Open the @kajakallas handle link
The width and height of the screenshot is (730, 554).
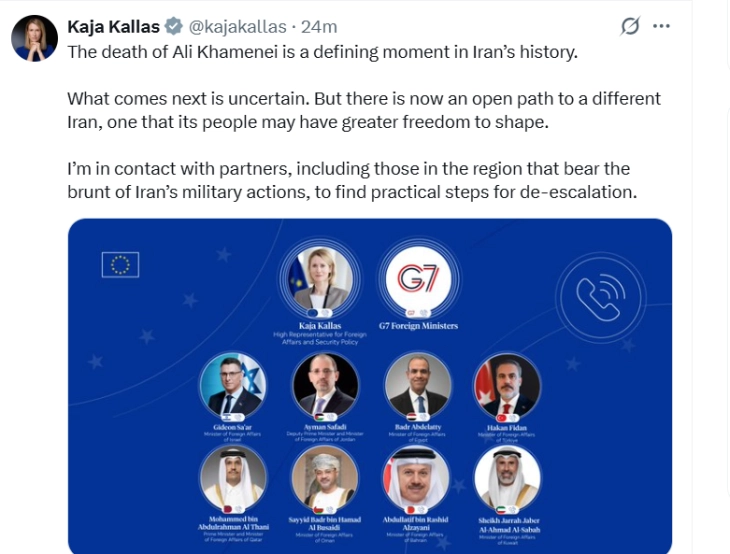click(x=235, y=27)
